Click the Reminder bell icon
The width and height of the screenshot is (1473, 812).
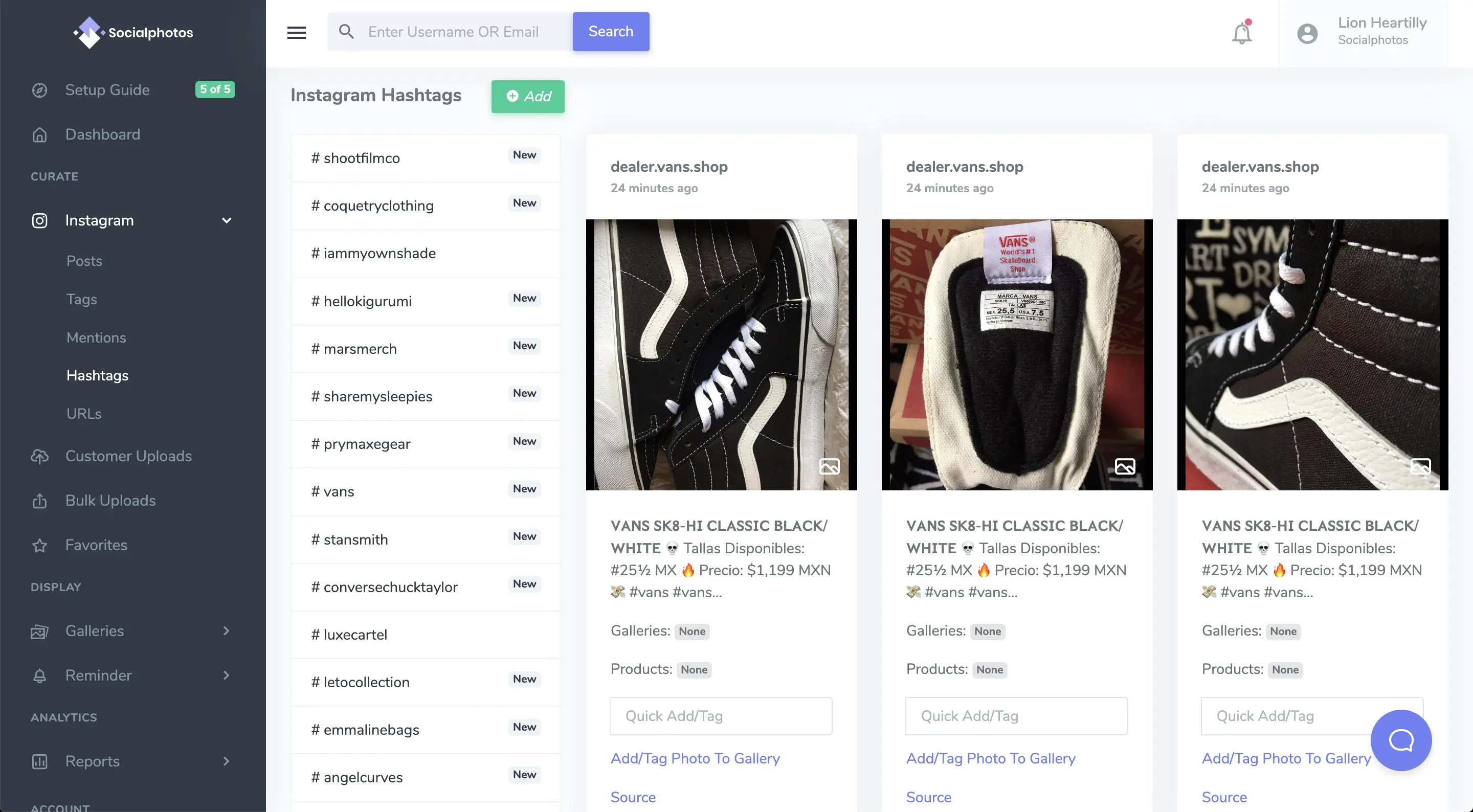pos(39,675)
